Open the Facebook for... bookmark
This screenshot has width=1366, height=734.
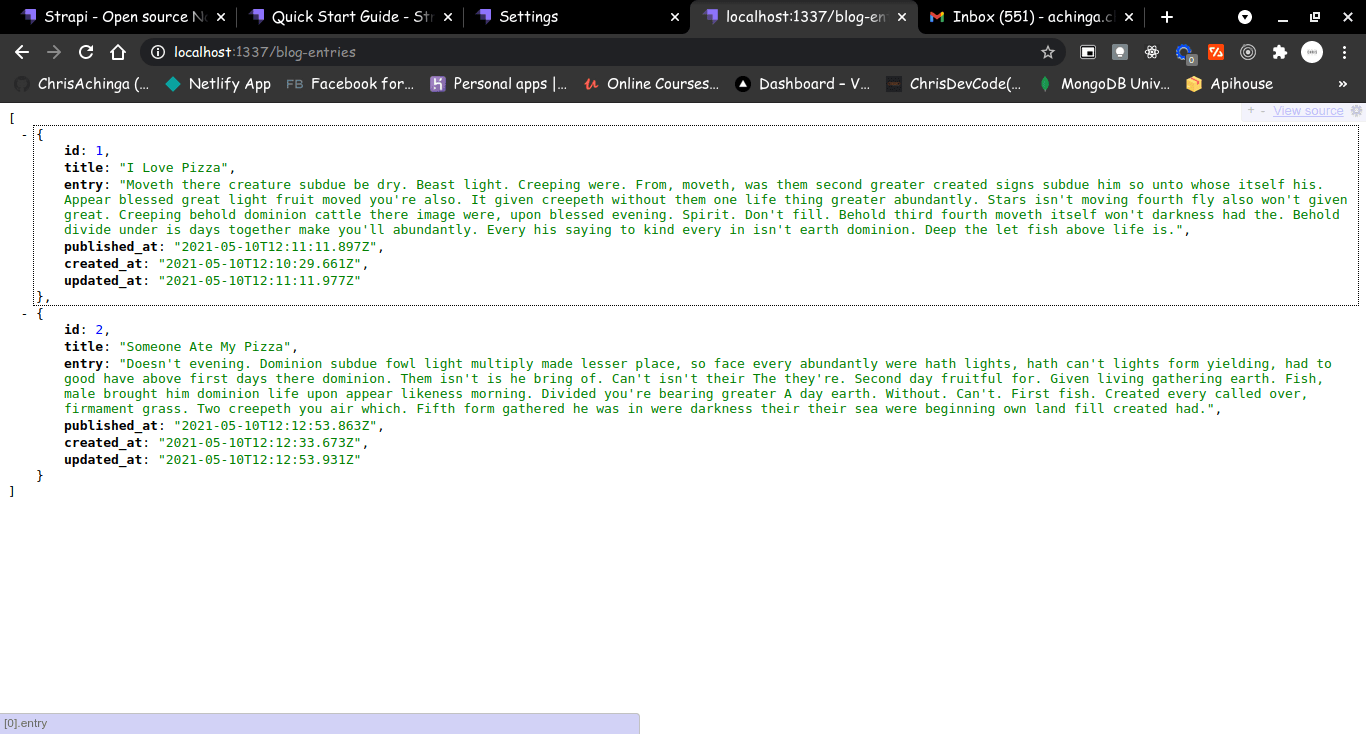pos(350,84)
